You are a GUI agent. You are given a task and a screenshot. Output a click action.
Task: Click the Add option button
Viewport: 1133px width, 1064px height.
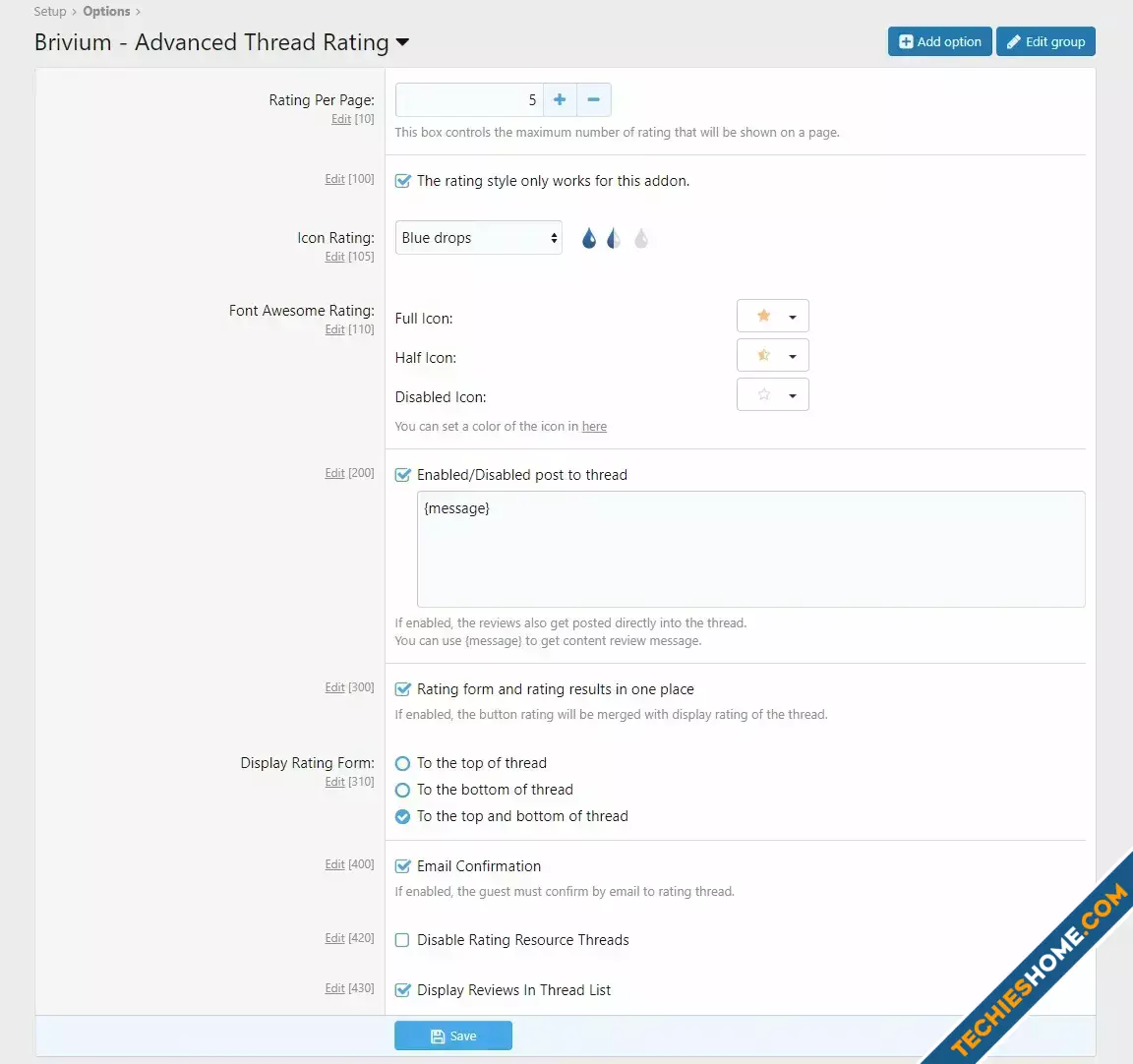(x=939, y=41)
